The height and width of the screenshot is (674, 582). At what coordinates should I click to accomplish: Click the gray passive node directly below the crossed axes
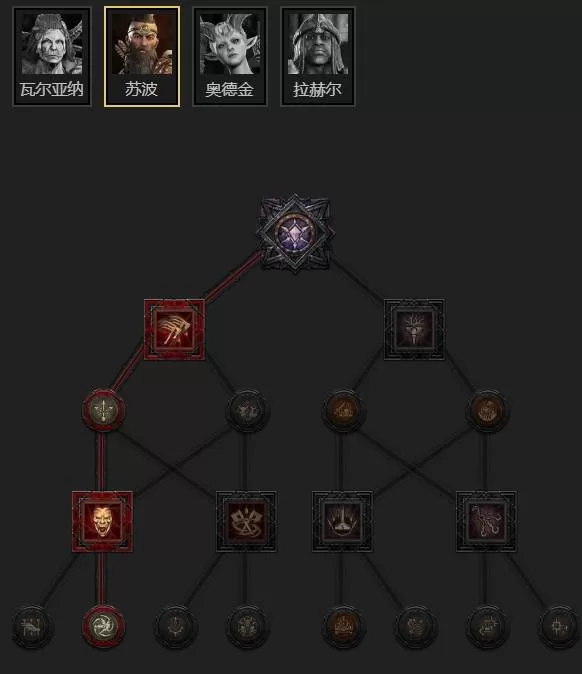point(247,628)
